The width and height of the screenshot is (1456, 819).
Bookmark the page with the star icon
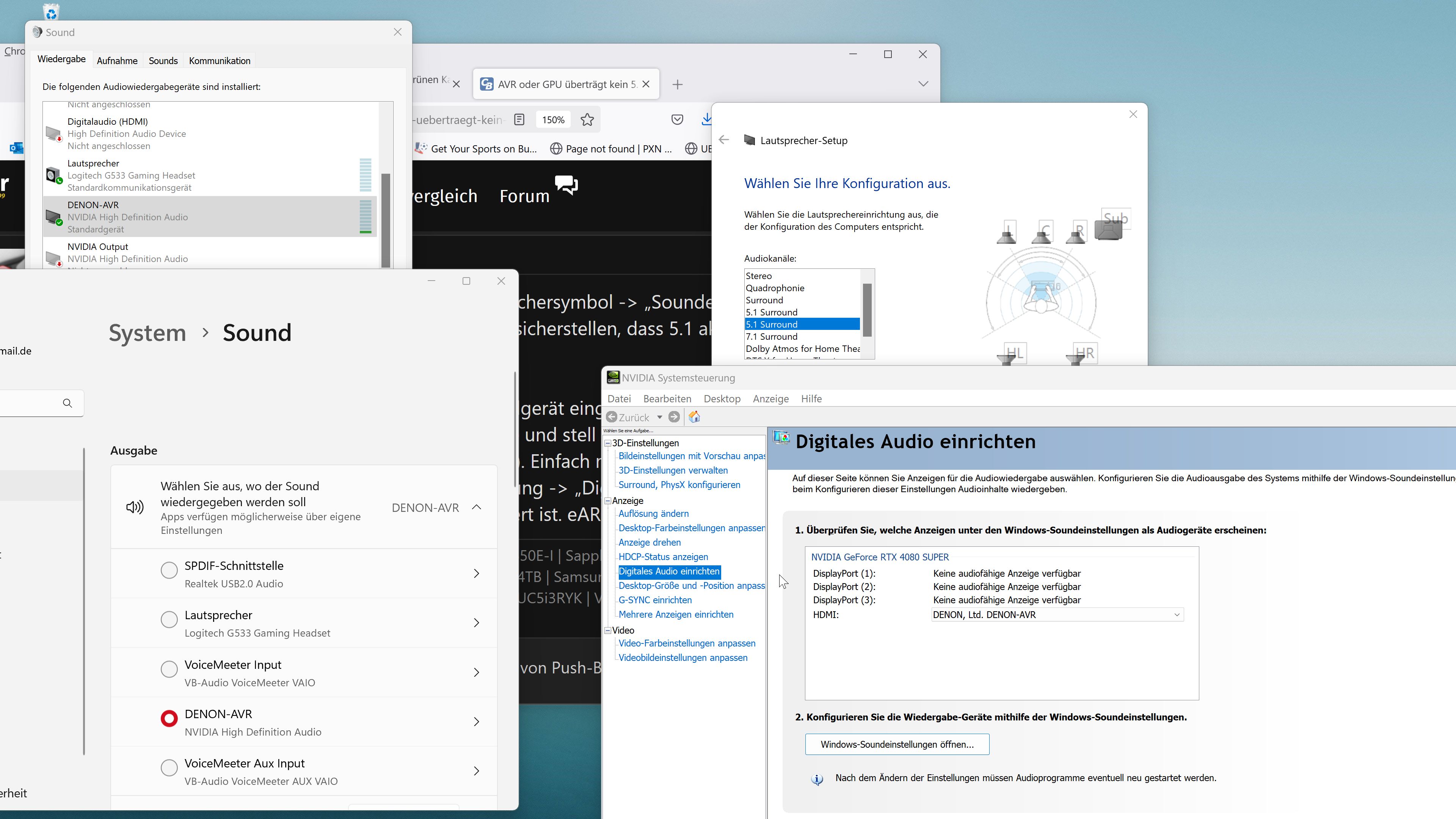[587, 120]
